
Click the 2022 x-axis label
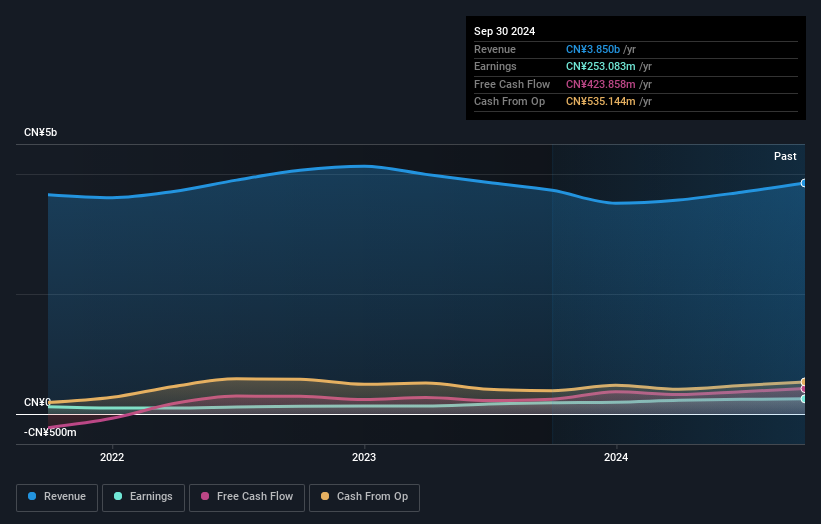pos(112,457)
